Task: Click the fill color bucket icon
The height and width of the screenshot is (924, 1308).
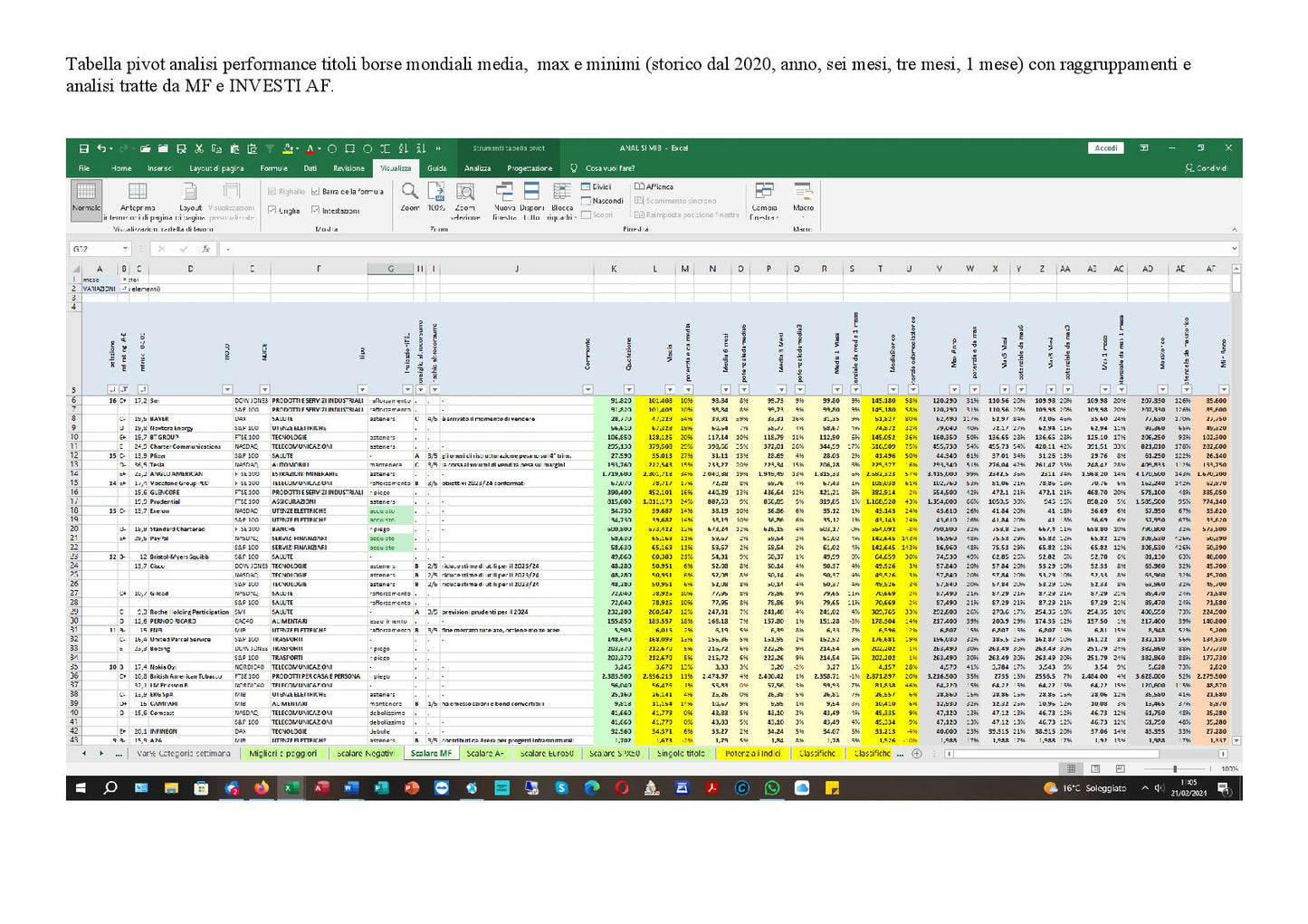Action: [288, 148]
